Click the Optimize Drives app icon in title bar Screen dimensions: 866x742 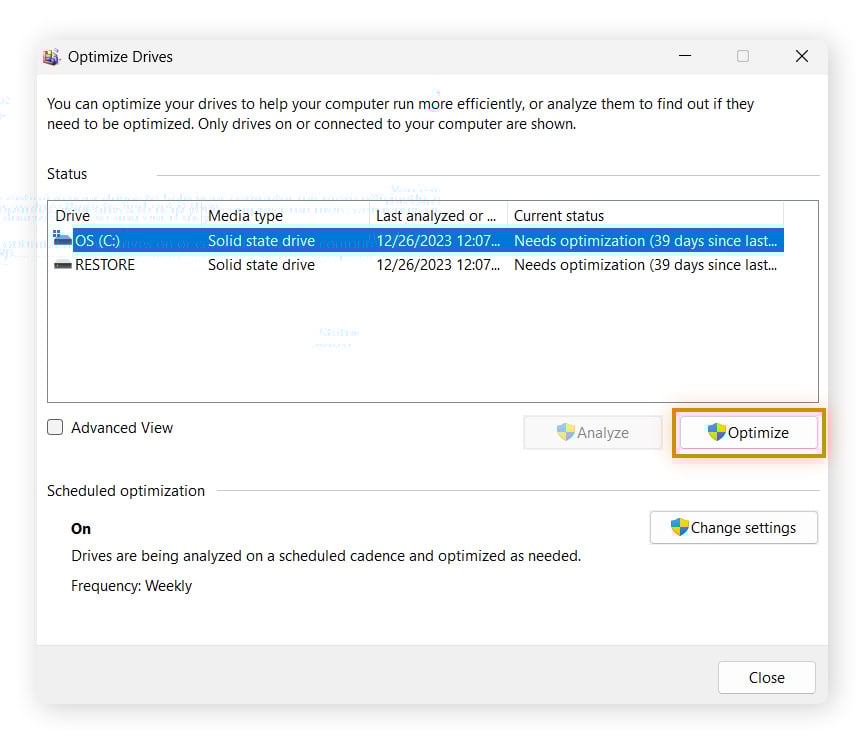(52, 57)
